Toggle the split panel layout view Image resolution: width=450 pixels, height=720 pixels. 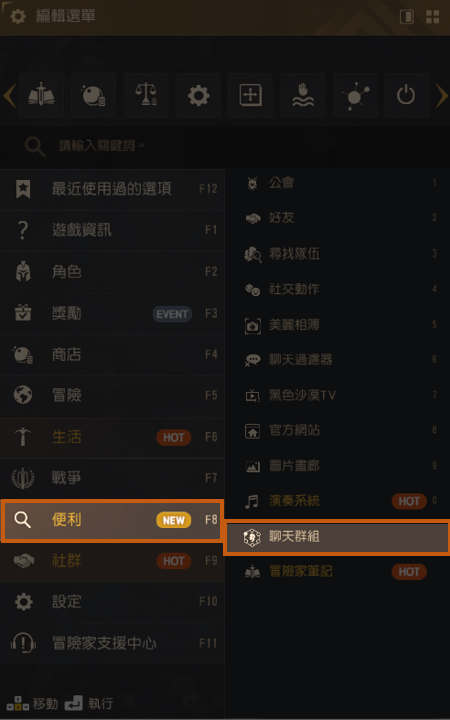click(407, 17)
